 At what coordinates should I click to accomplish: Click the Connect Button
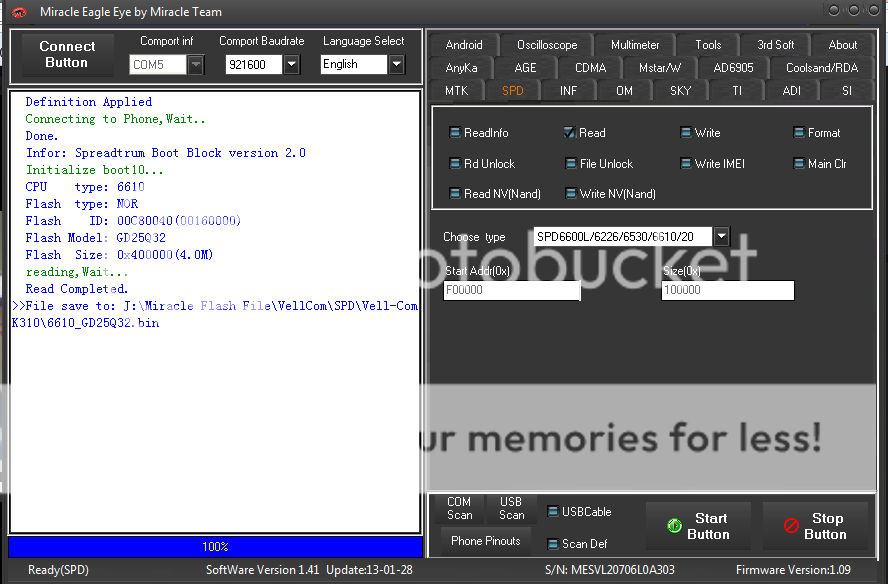[x=67, y=54]
